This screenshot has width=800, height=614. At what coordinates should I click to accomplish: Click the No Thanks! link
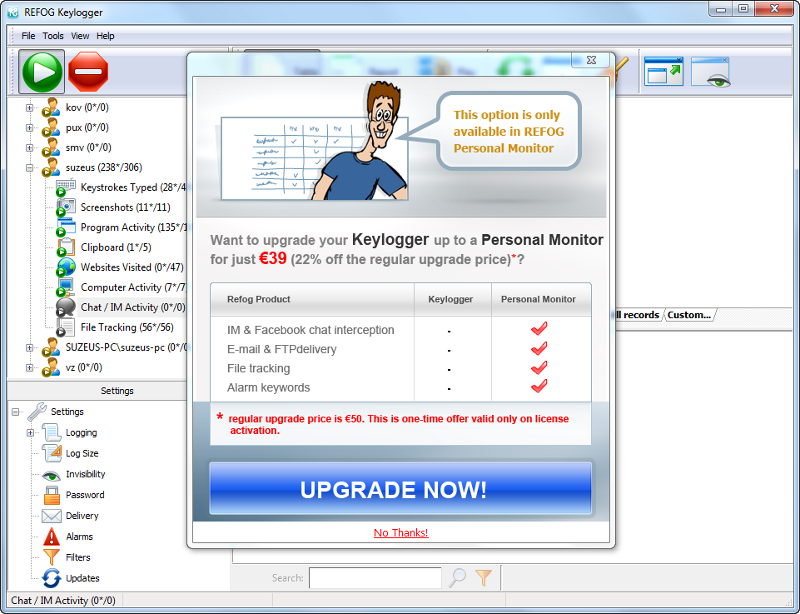click(x=400, y=533)
